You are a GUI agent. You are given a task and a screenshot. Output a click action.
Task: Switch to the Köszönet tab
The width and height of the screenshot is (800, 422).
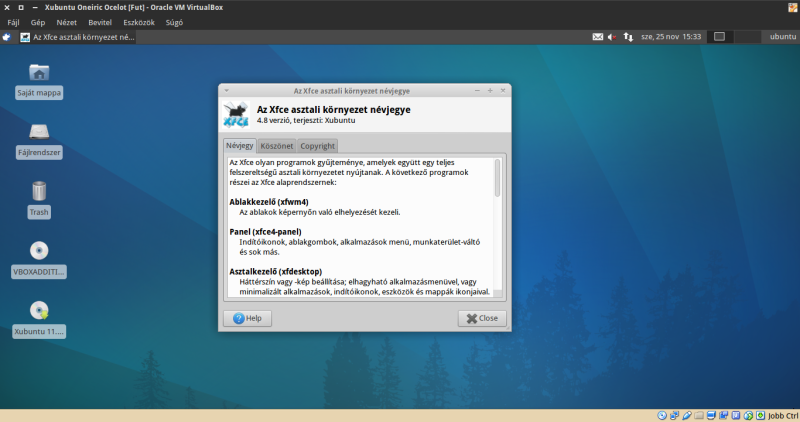click(x=277, y=146)
